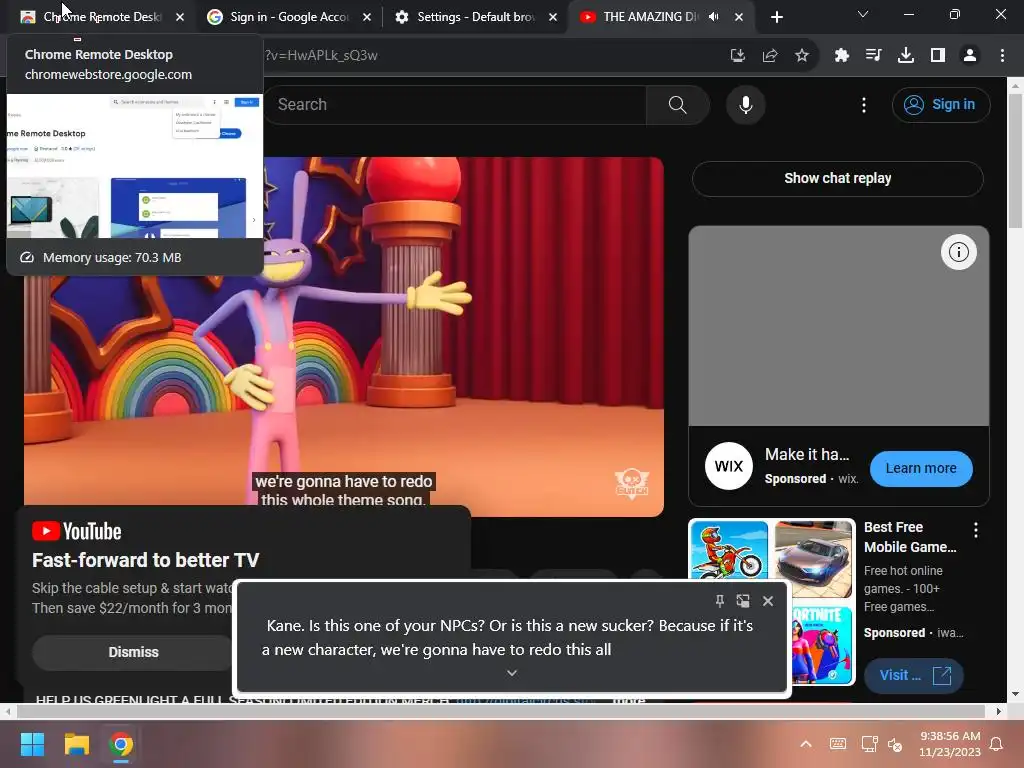Click the Show chat replay button
The width and height of the screenshot is (1024, 768).
tap(837, 178)
